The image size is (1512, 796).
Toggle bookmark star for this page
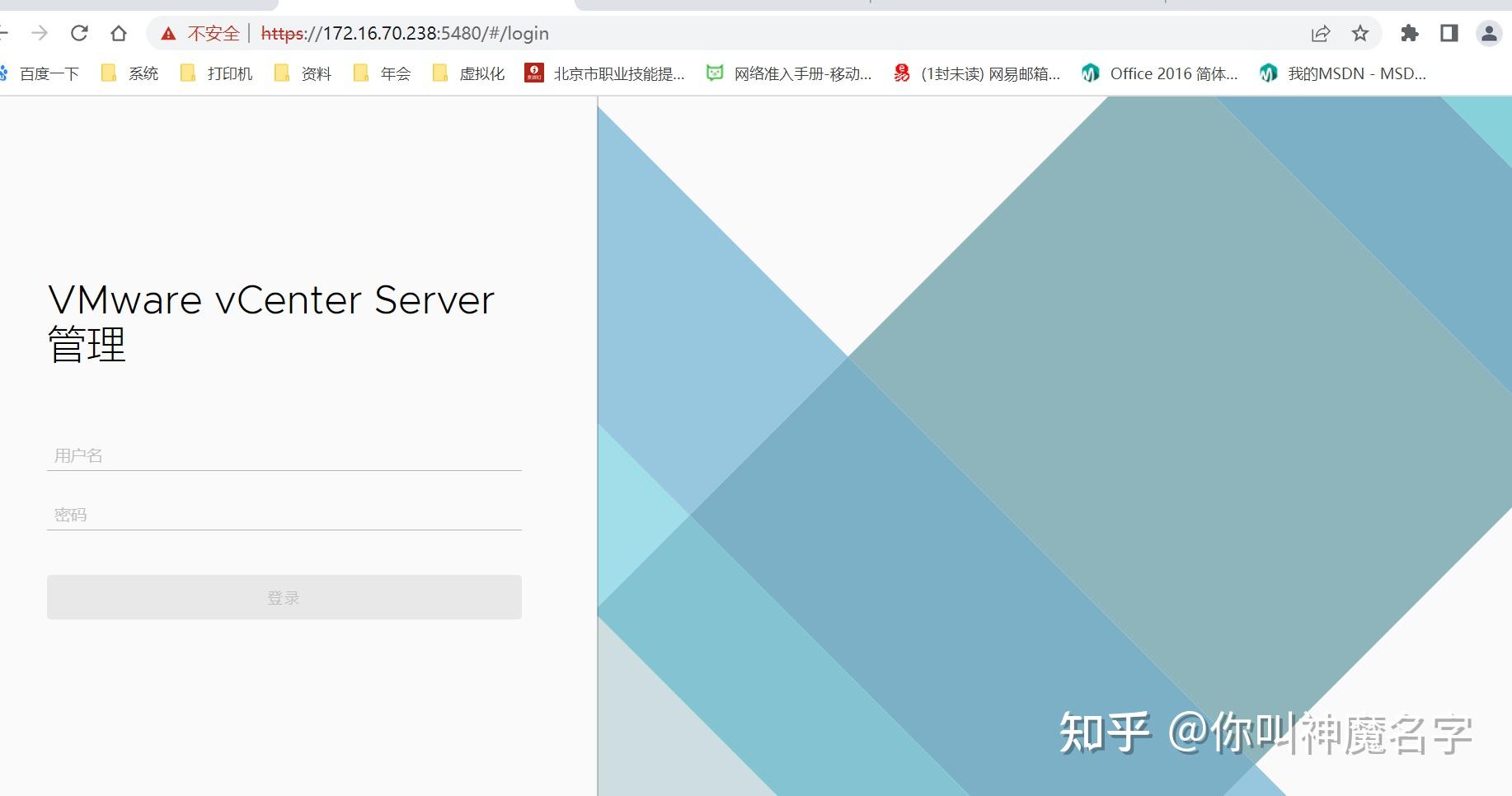pyautogui.click(x=1359, y=33)
